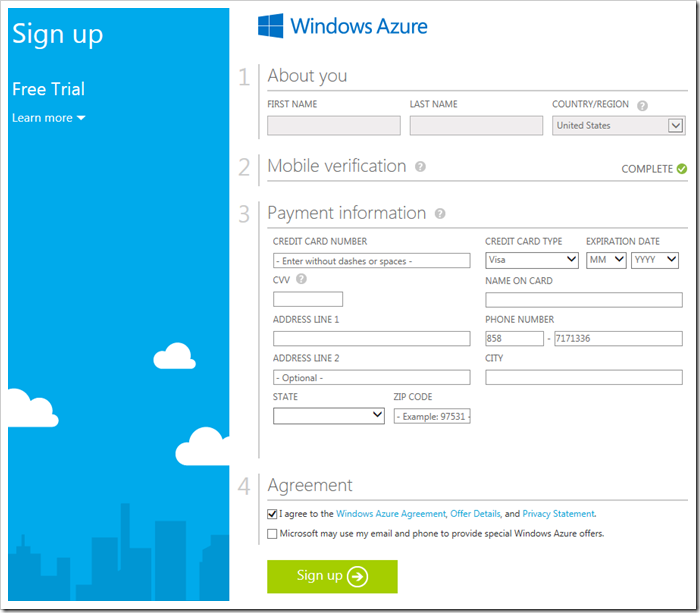
Task: Click the About you heading
Action: coord(307,76)
